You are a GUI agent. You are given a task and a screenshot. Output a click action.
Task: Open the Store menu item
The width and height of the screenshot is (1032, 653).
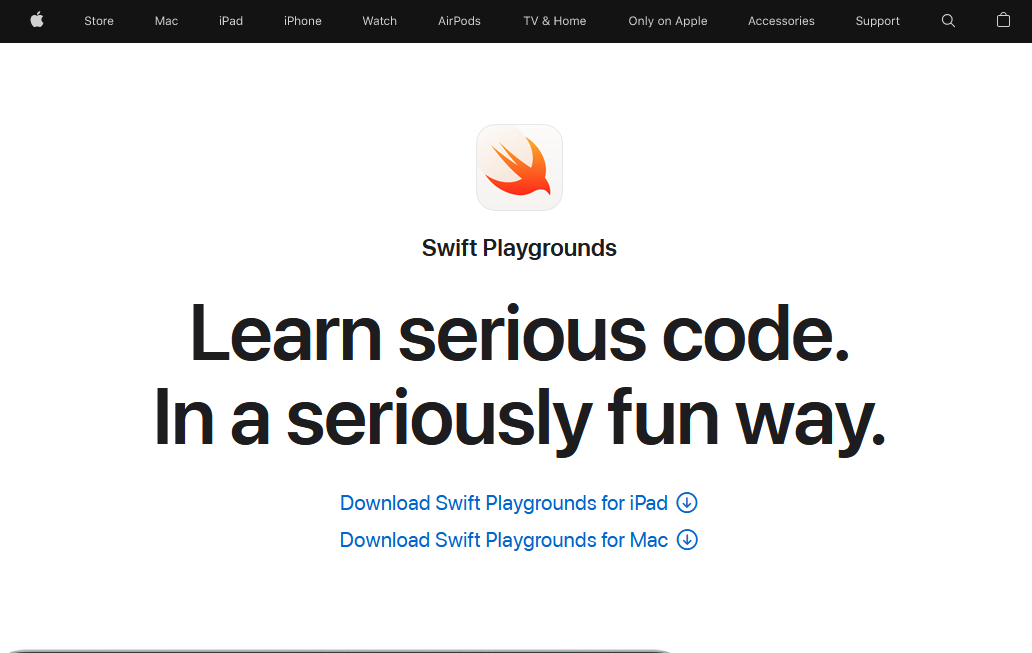99,21
